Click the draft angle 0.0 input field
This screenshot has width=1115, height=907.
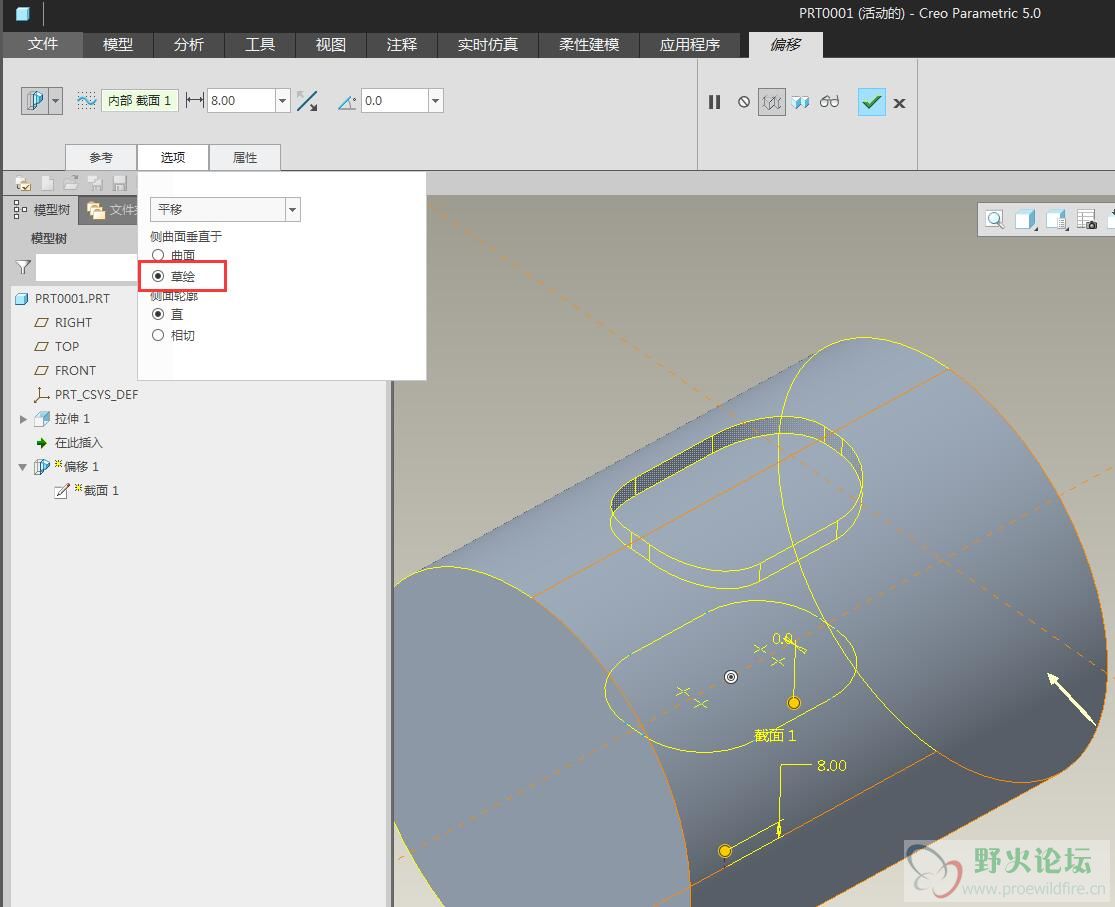click(x=395, y=101)
